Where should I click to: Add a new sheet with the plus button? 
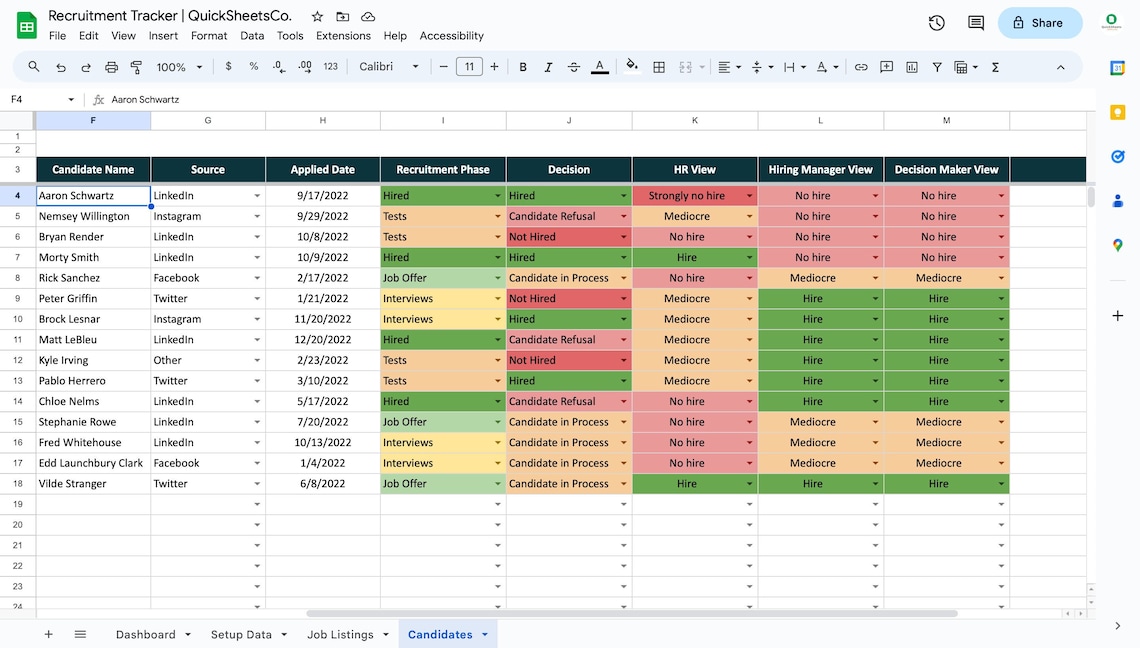[48, 634]
